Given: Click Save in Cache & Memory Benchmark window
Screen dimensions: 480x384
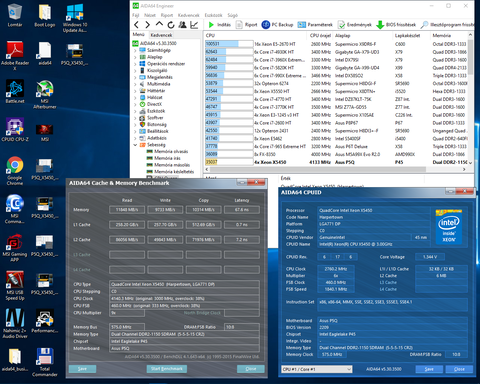Looking at the screenshot, I should (x=82, y=369).
